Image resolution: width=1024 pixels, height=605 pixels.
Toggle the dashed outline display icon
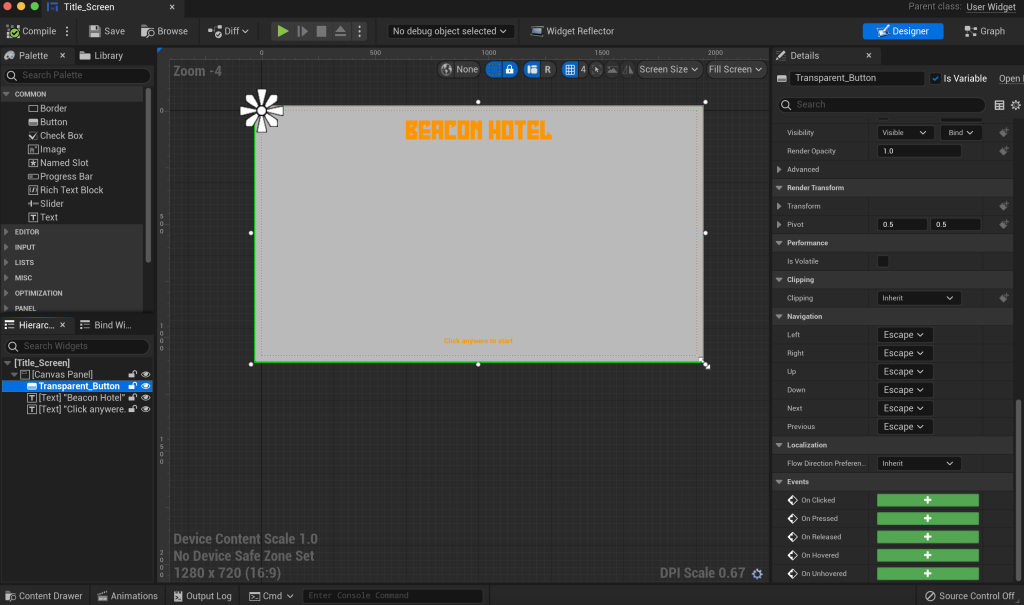tap(494, 70)
